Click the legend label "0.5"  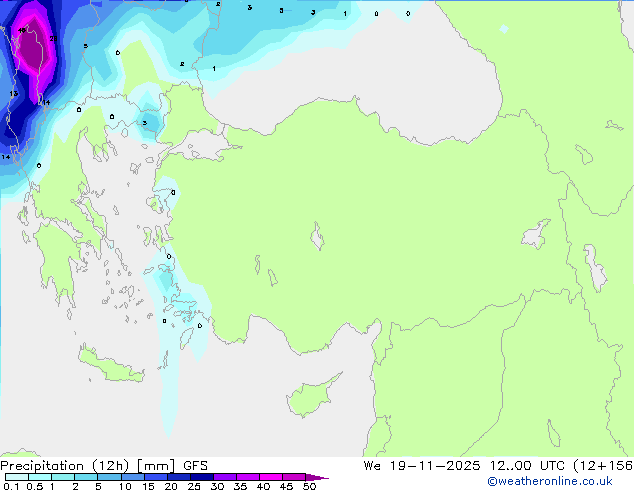tap(35, 486)
